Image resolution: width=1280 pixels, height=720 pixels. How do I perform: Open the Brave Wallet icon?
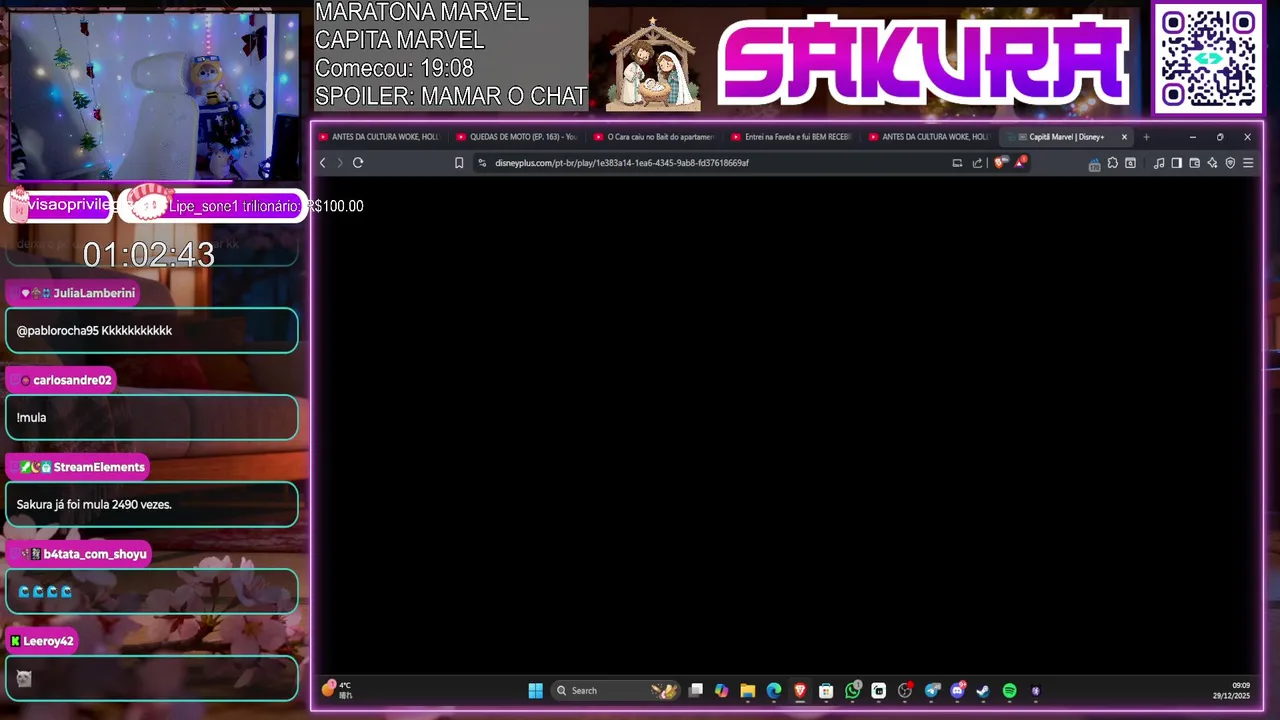[1194, 163]
